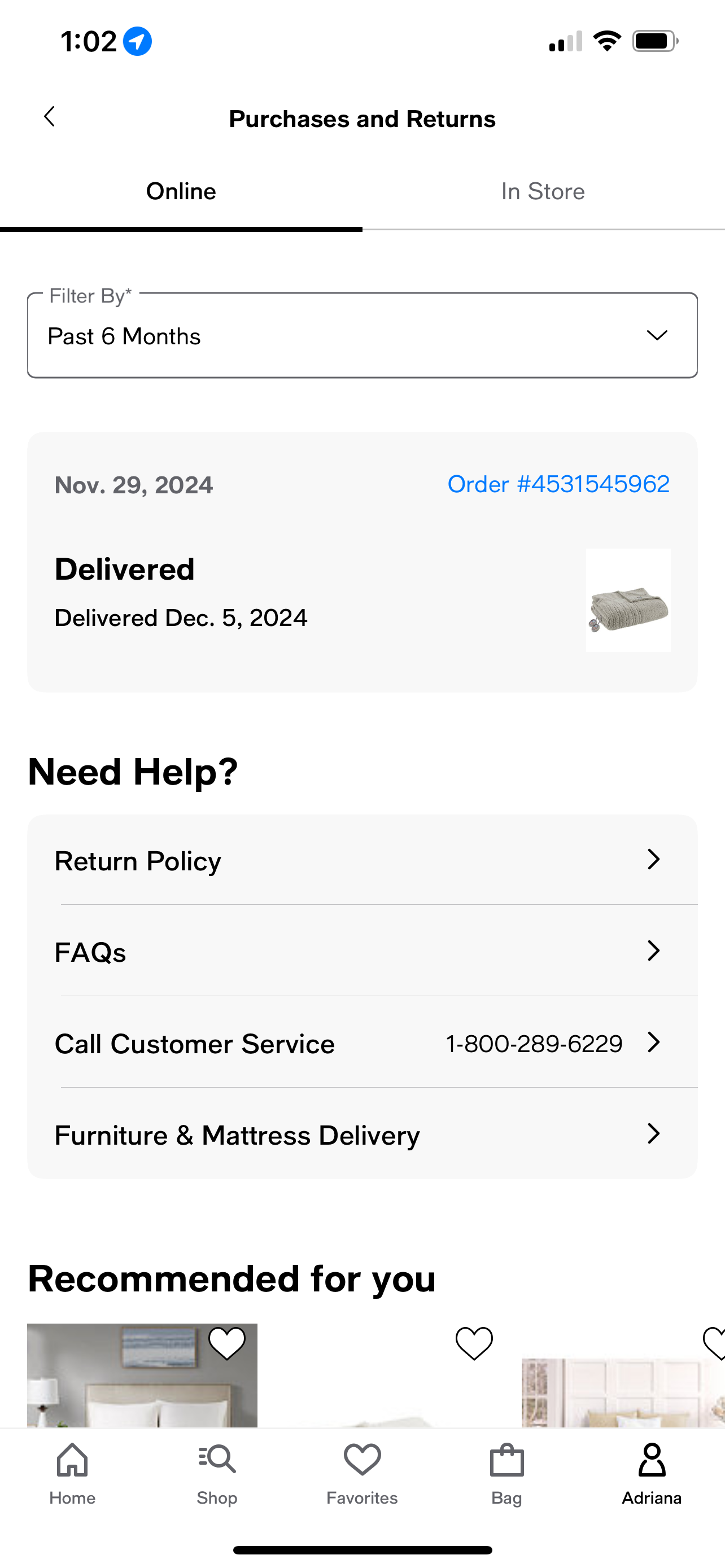Open Furniture & Mattress Delivery row
This screenshot has height=1568, width=725.
(x=362, y=1134)
